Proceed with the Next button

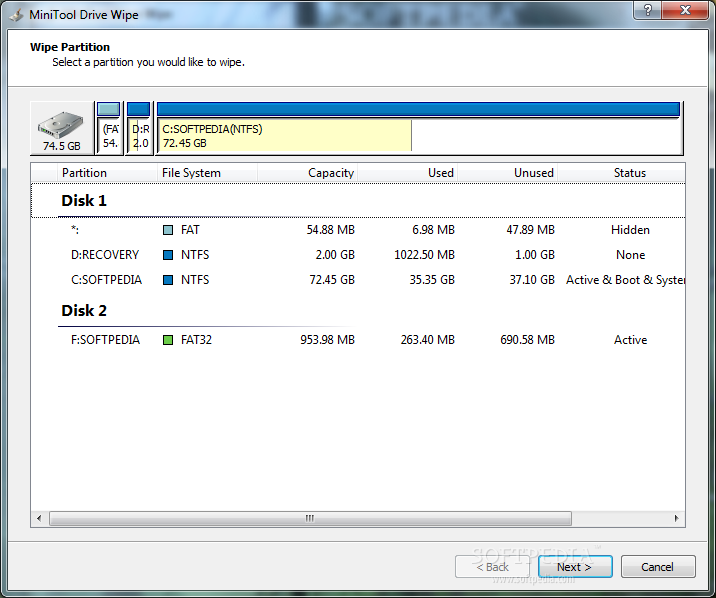(575, 567)
